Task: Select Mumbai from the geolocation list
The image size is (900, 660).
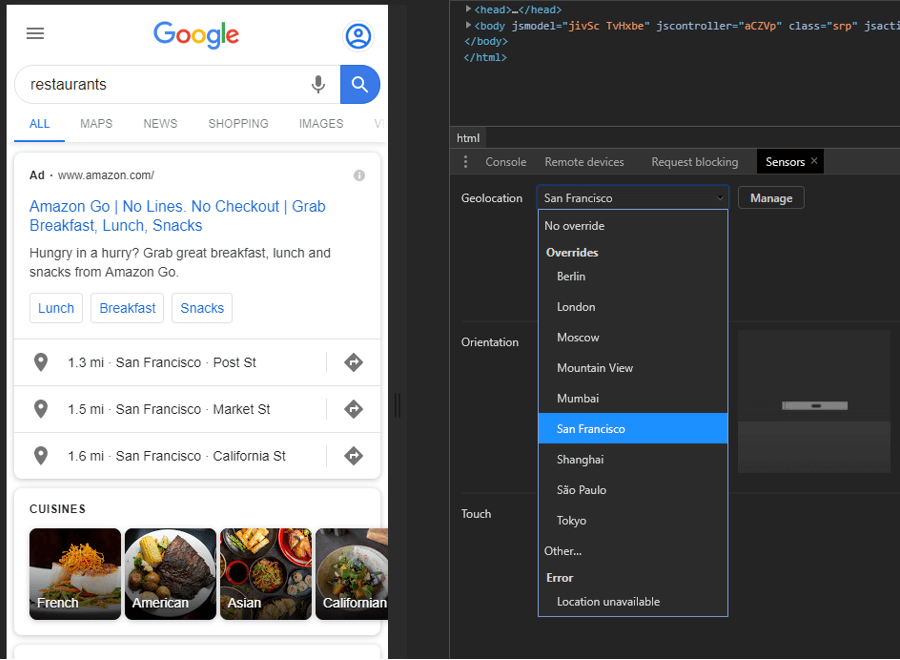Action: pyautogui.click(x=633, y=398)
